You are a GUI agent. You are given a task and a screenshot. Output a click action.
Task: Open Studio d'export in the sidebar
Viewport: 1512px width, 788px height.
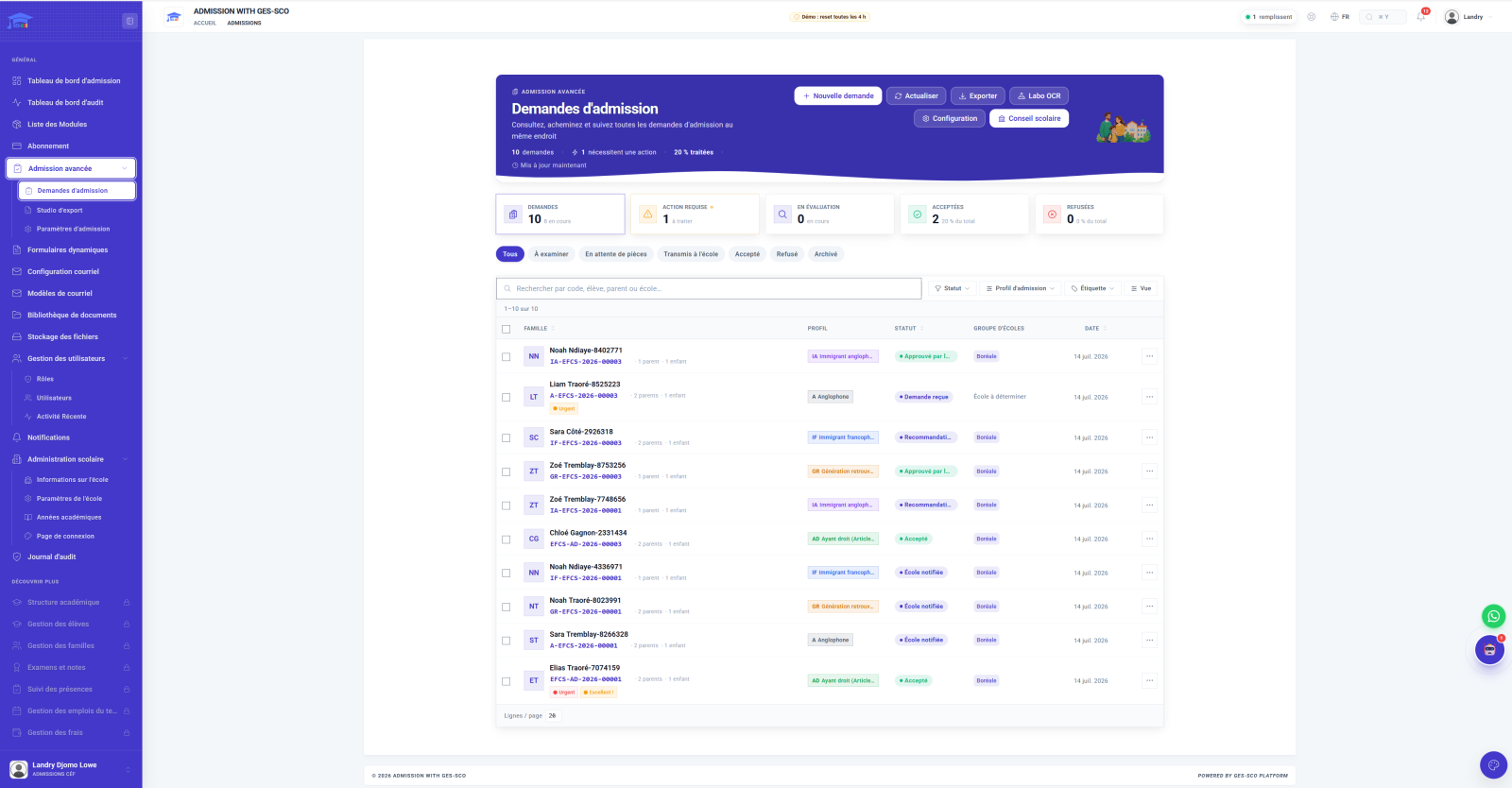click(60, 211)
